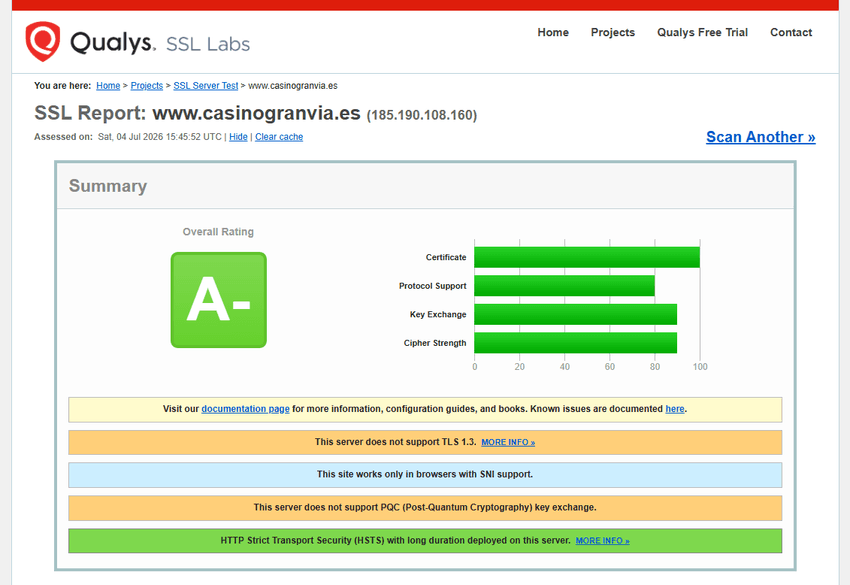850x585 pixels.
Task: Open the Projects navigation menu item
Action: [613, 33]
